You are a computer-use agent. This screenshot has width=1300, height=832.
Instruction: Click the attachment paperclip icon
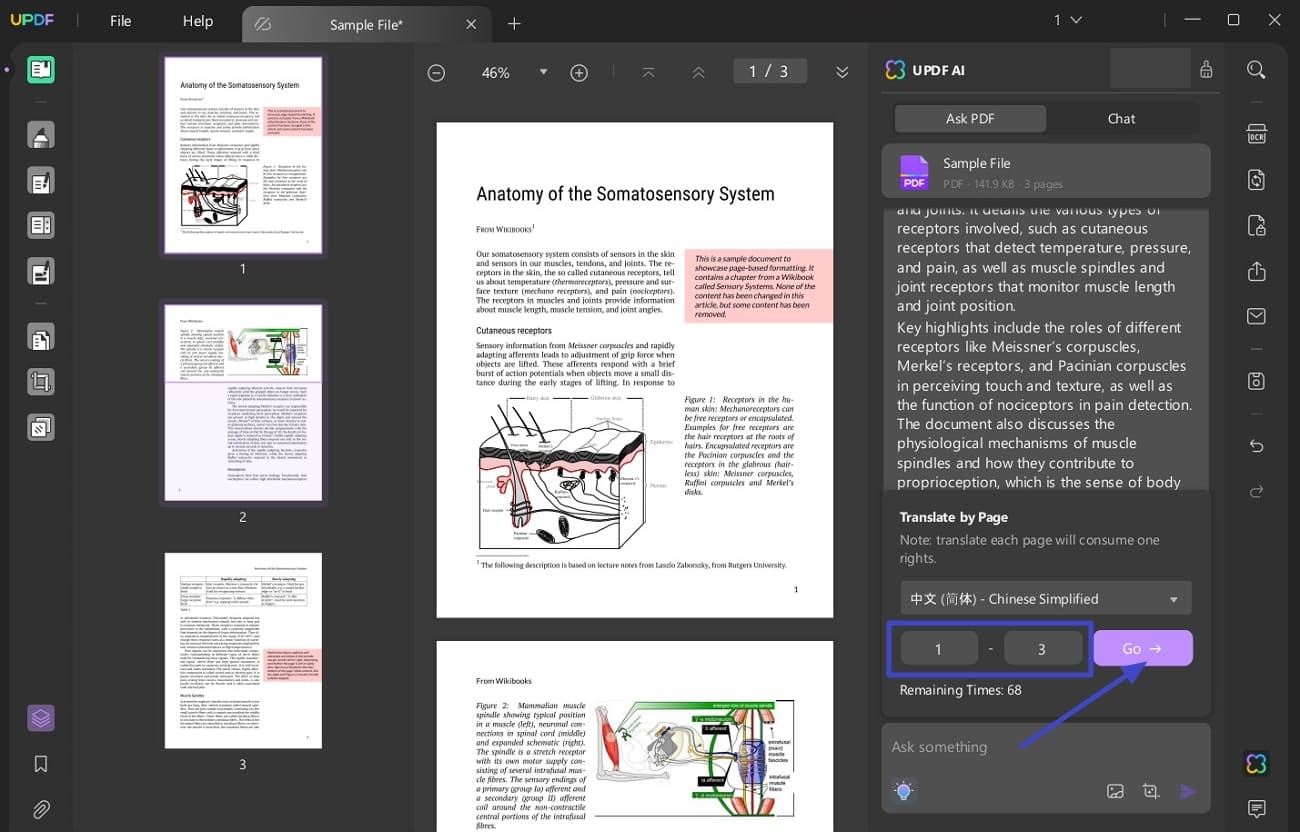click(41, 809)
